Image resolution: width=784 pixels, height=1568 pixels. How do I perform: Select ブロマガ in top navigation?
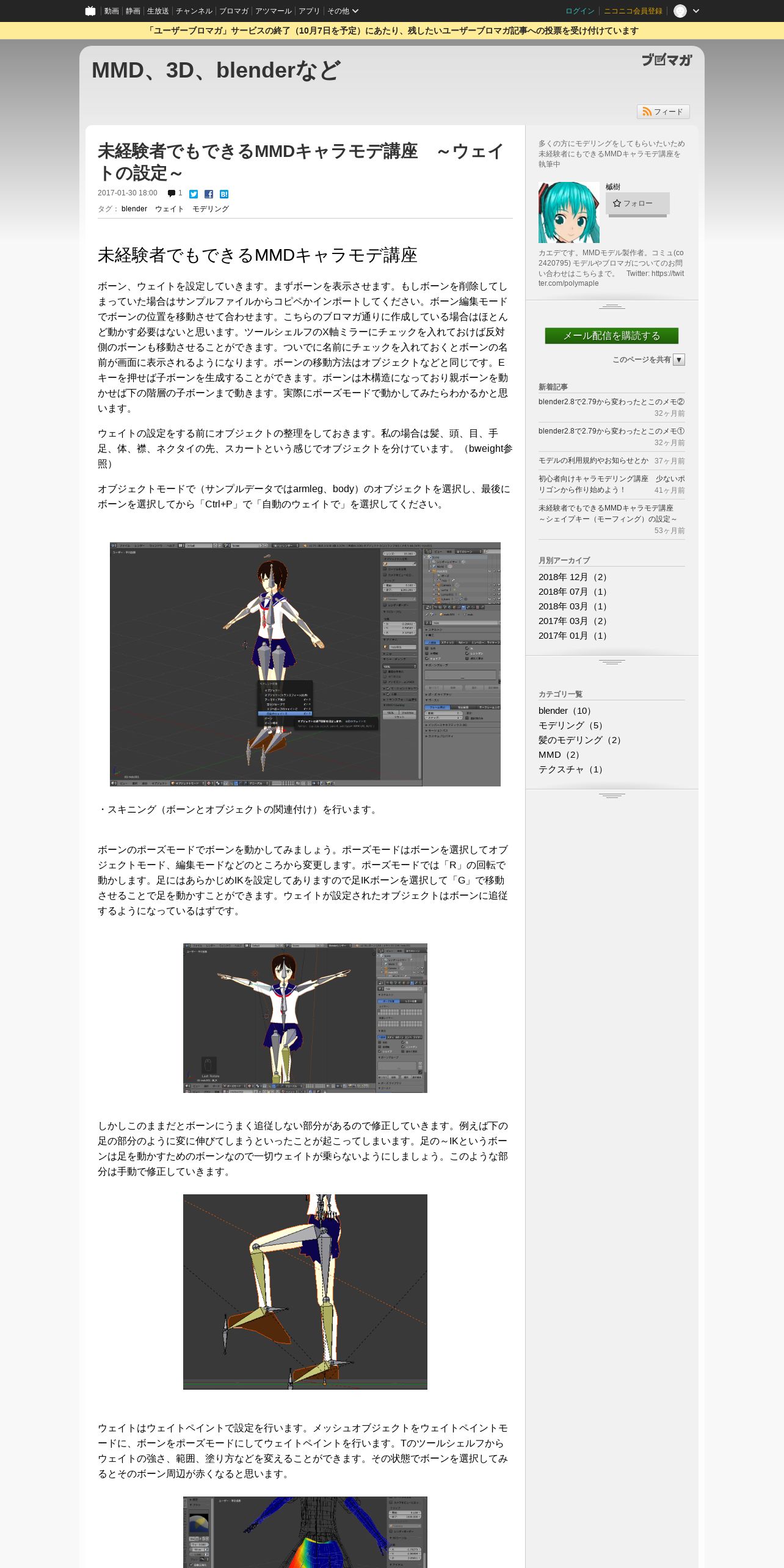click(x=233, y=11)
